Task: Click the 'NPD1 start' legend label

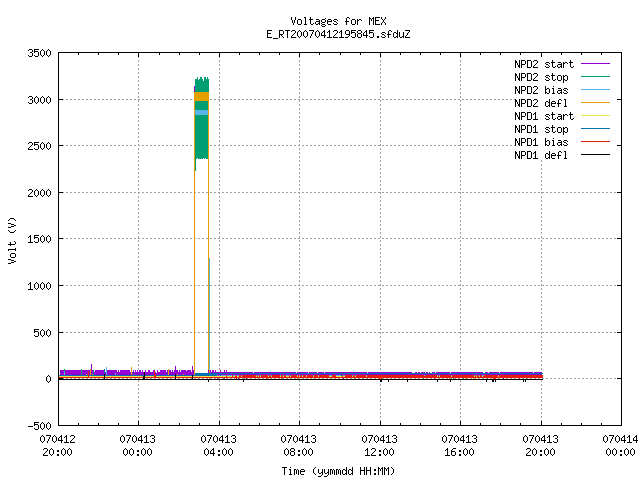Action: point(544,116)
